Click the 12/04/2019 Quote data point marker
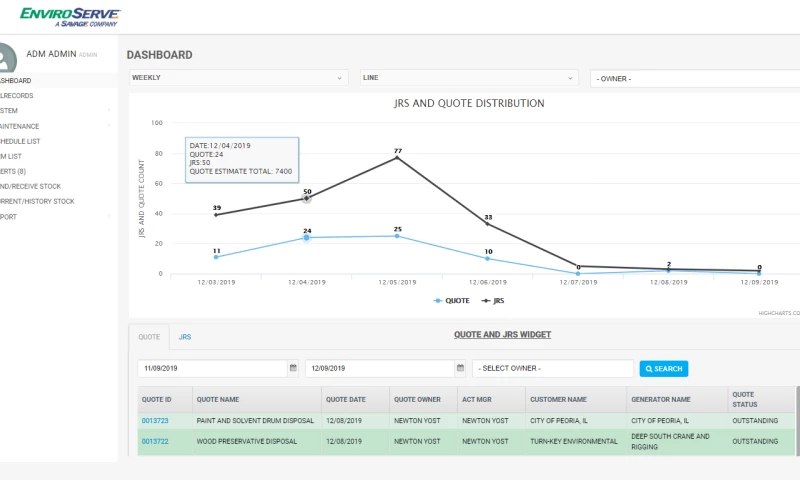The width and height of the screenshot is (800, 480). 307,237
